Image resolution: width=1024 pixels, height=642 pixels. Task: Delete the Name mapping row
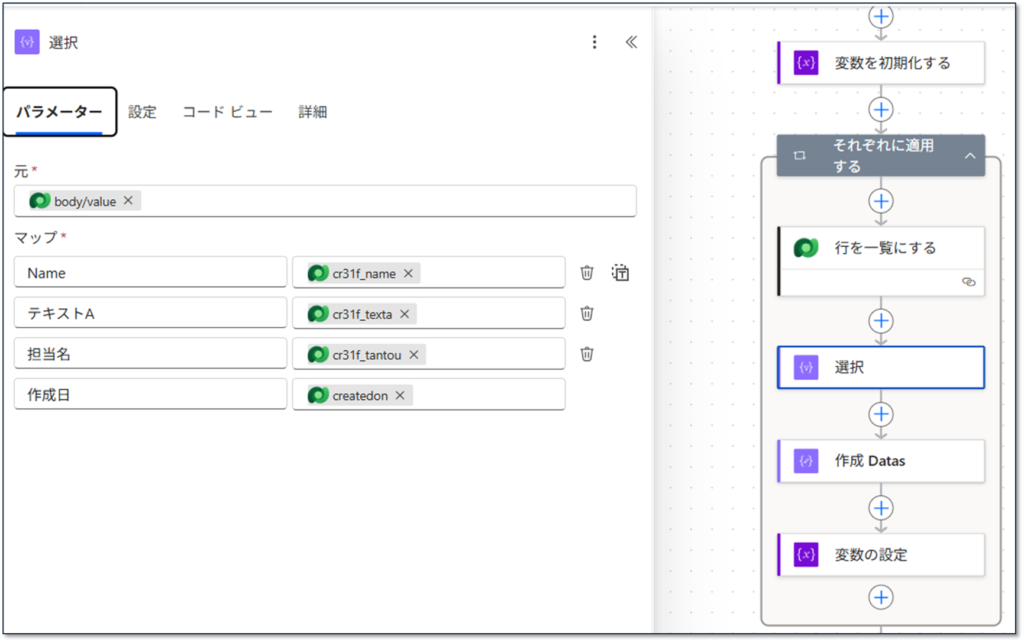[x=587, y=273]
